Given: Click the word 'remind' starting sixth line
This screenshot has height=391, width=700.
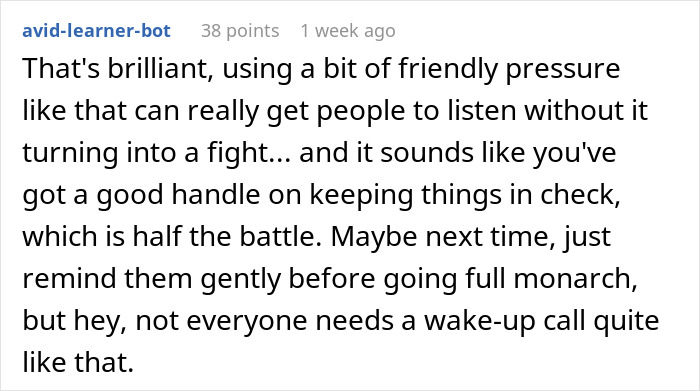Looking at the screenshot, I should pos(69,278).
